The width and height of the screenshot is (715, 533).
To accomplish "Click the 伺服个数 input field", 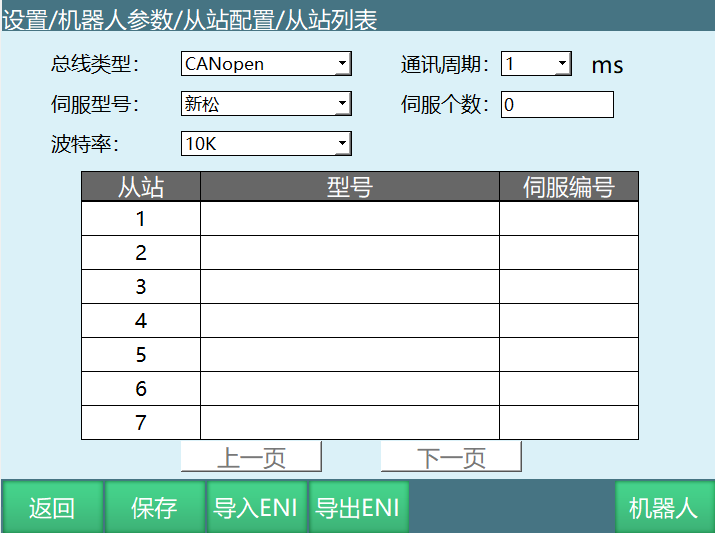I will coord(557,104).
